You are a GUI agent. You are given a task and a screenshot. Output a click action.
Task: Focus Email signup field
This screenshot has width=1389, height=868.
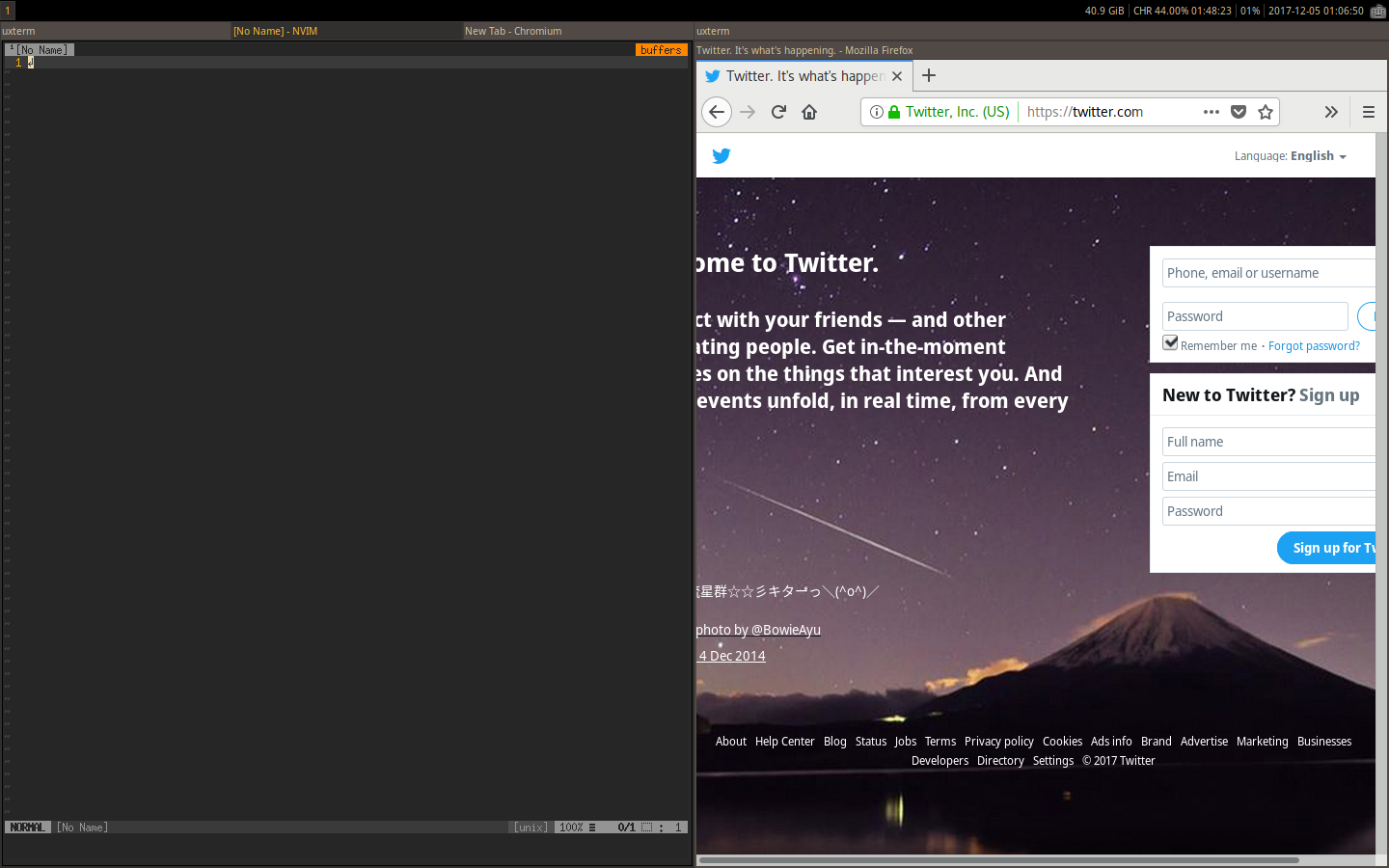[x=1268, y=476]
